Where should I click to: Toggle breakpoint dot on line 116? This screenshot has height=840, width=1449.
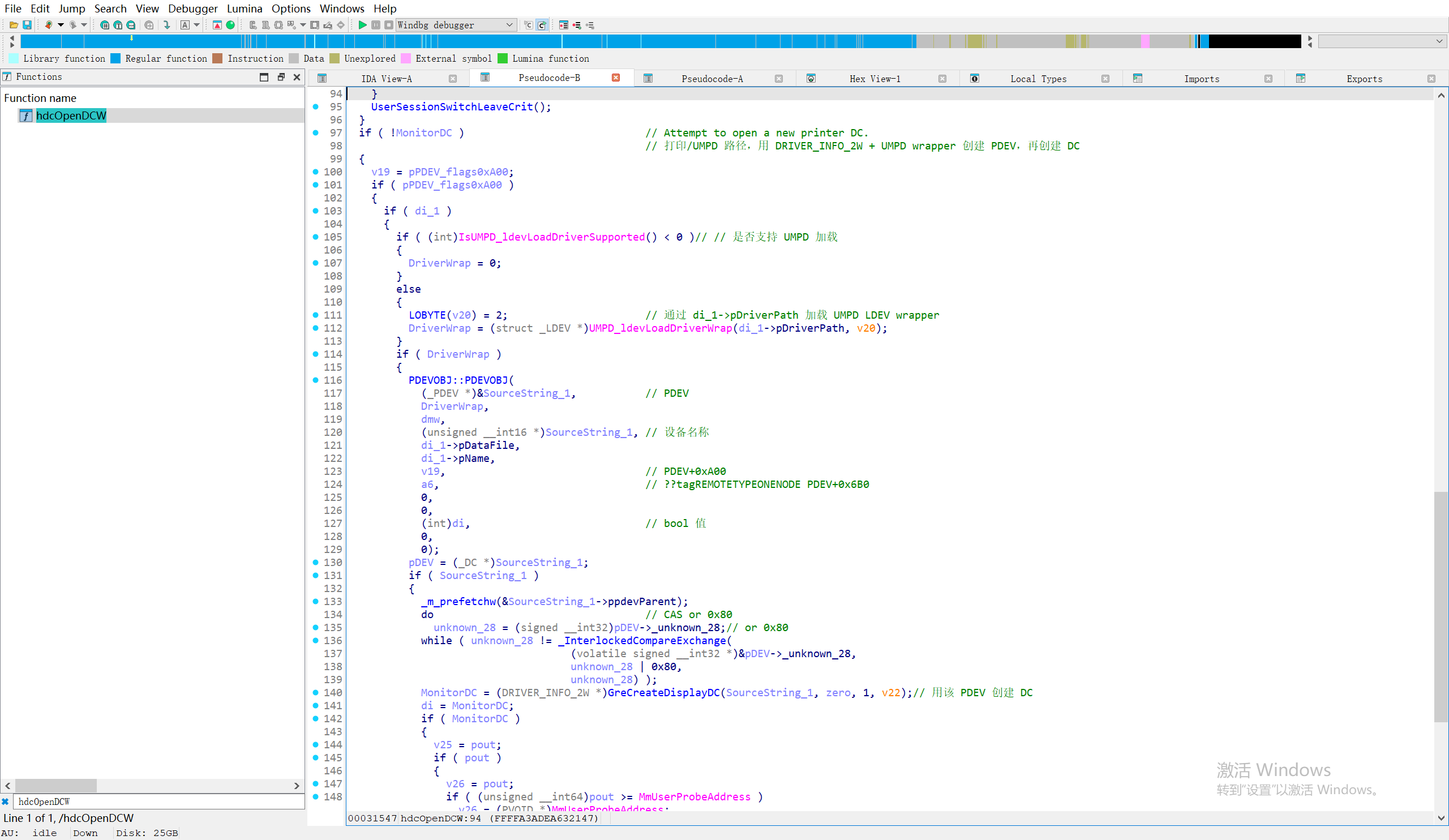click(x=316, y=380)
